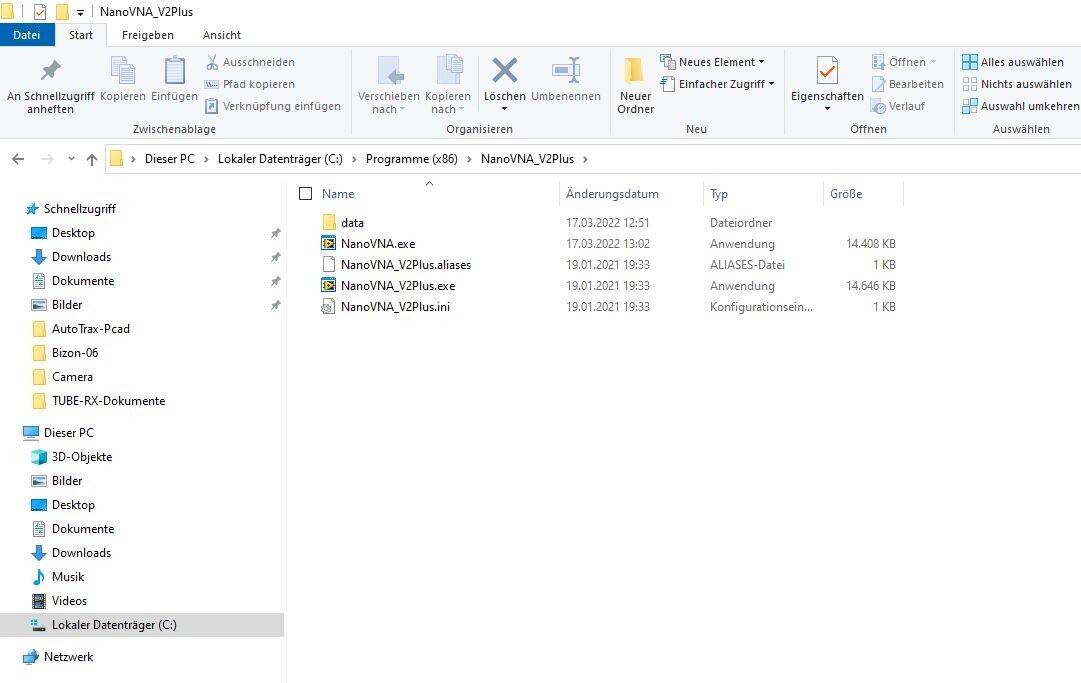This screenshot has width=1081, height=683.
Task: Sort by the Name column header
Action: [x=338, y=194]
